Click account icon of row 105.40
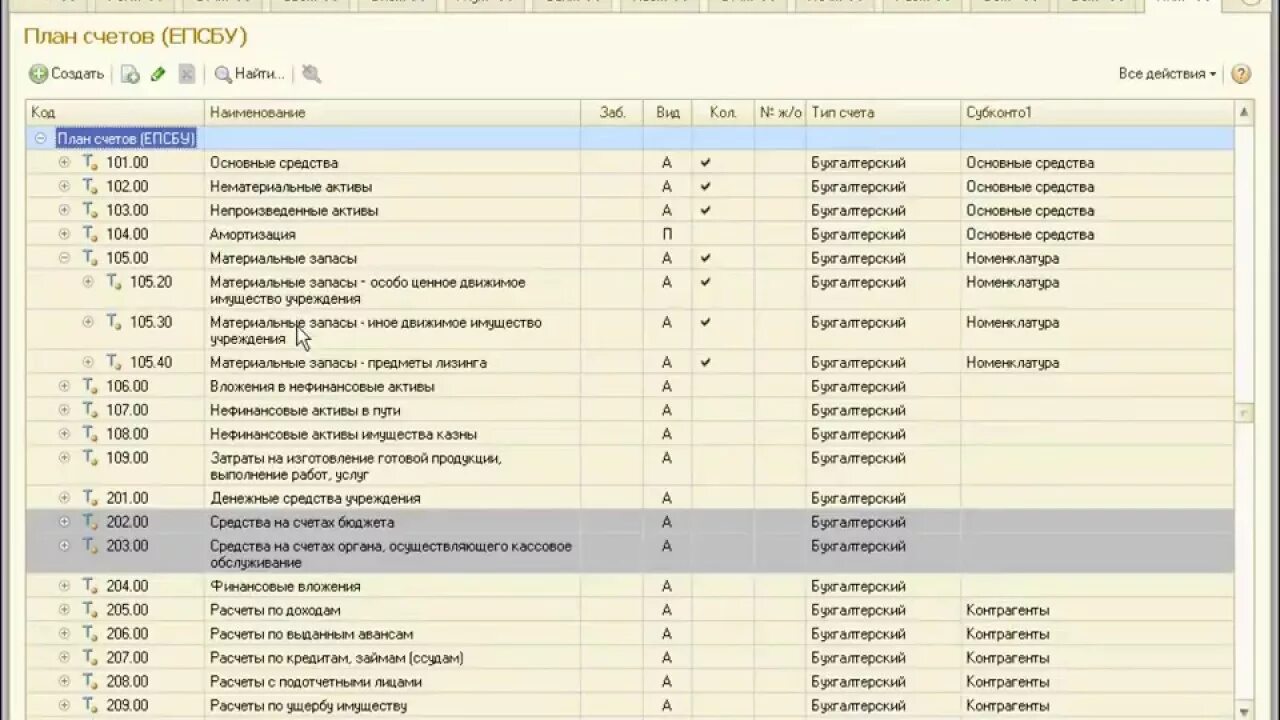The height and width of the screenshot is (720, 1280). (x=114, y=362)
